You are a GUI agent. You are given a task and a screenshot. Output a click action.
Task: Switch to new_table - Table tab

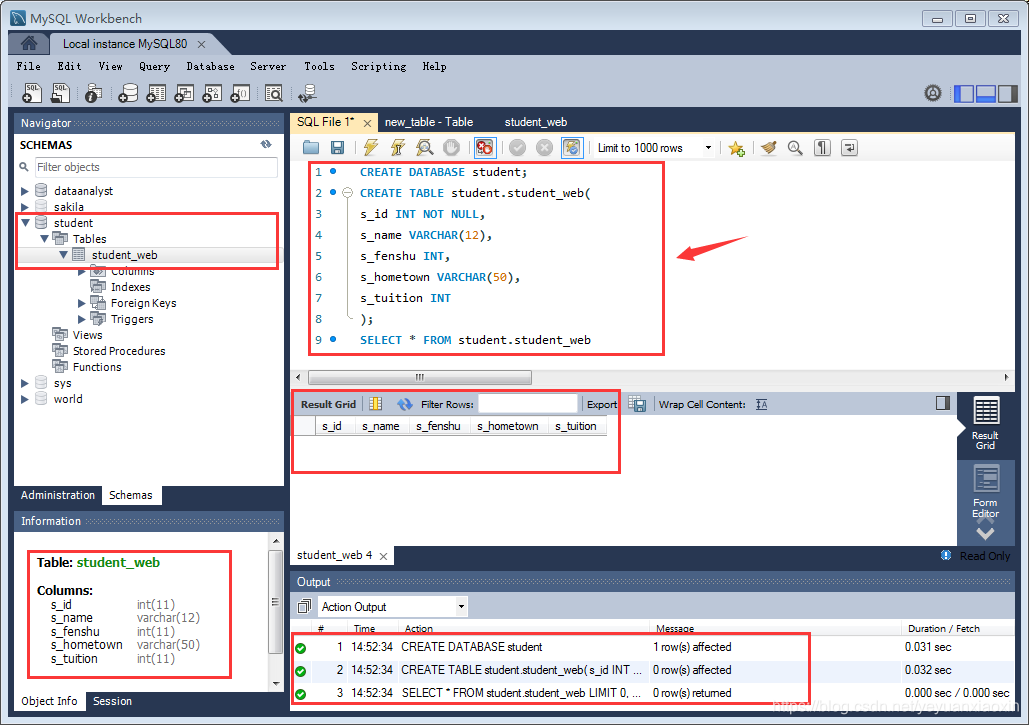click(429, 122)
